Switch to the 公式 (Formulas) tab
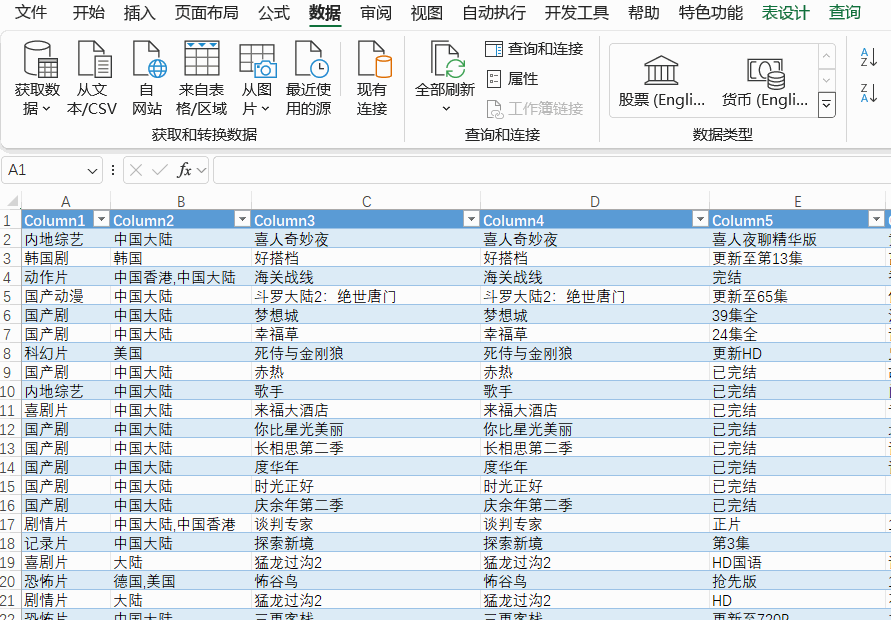The image size is (891, 620). (273, 13)
